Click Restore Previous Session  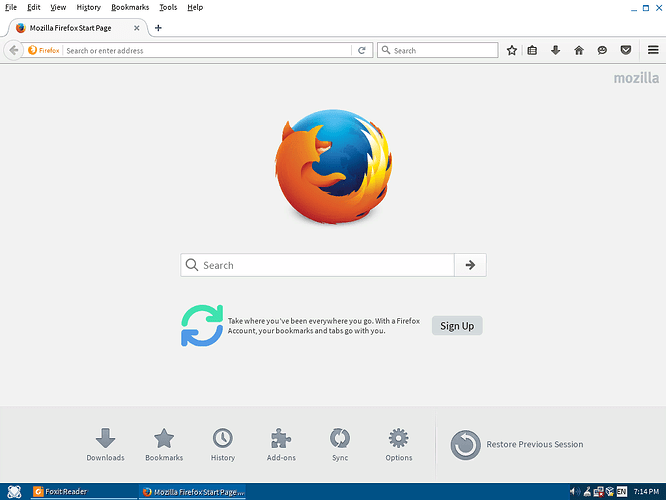tap(516, 445)
